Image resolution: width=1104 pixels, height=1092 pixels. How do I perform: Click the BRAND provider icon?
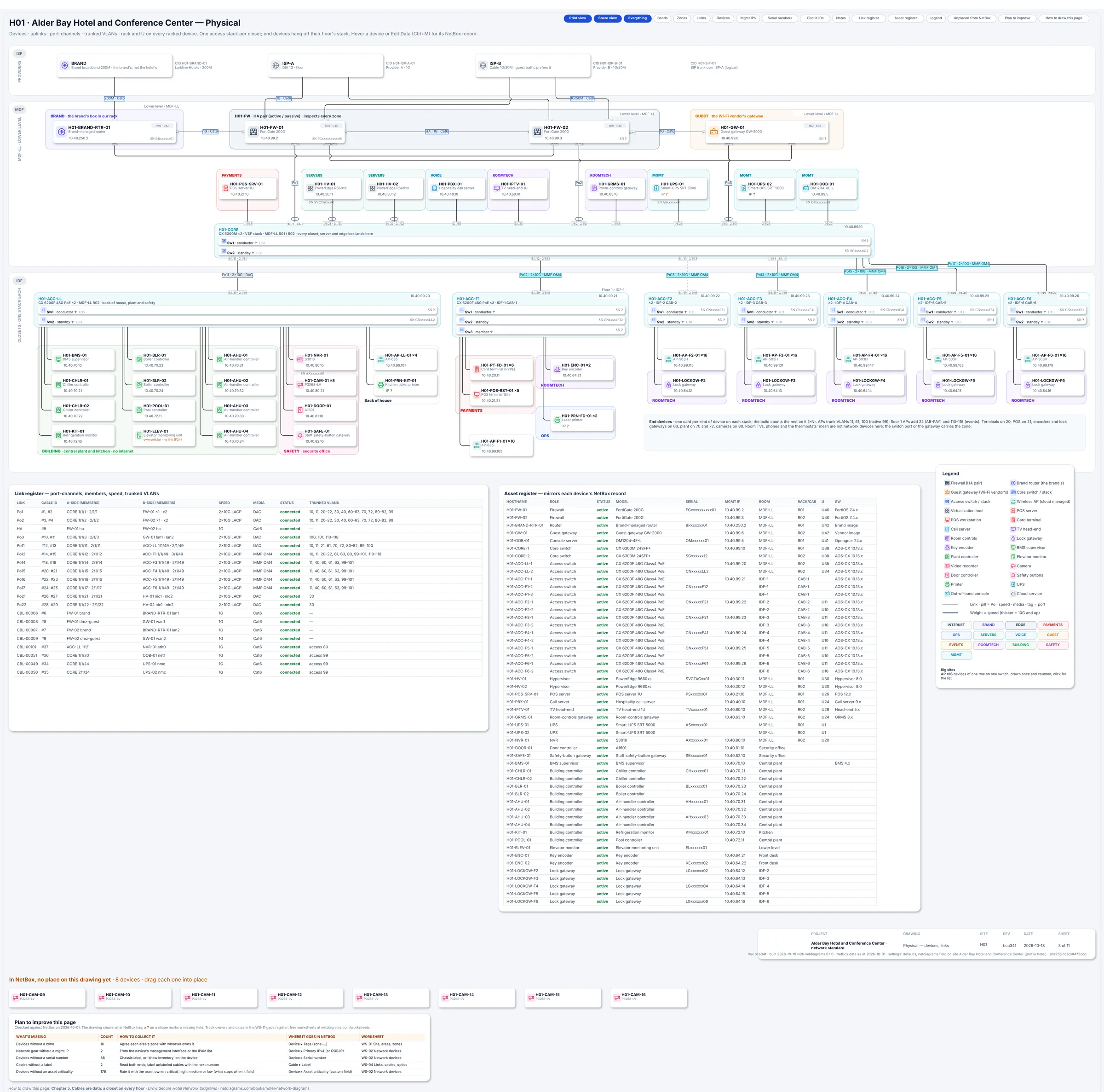tap(64, 66)
